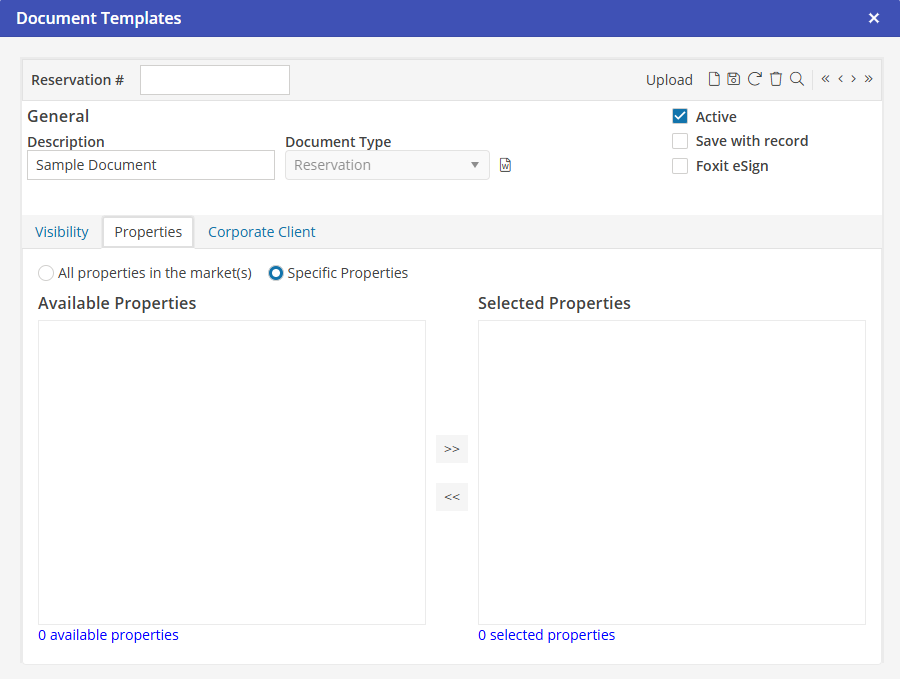Click the Save disk icon
The image size is (900, 679).
733,79
